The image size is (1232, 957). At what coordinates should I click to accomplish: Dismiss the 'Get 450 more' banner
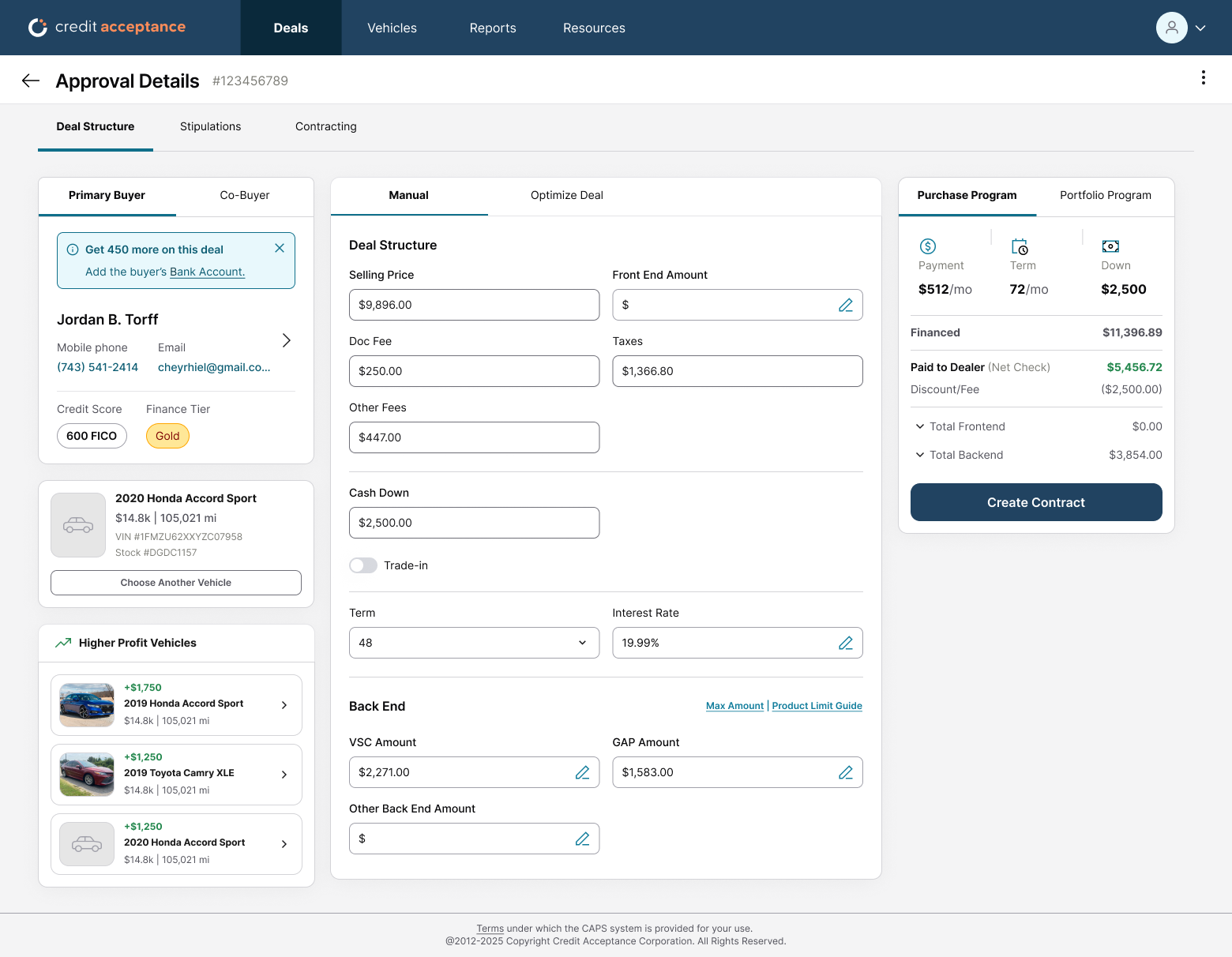[x=280, y=248]
